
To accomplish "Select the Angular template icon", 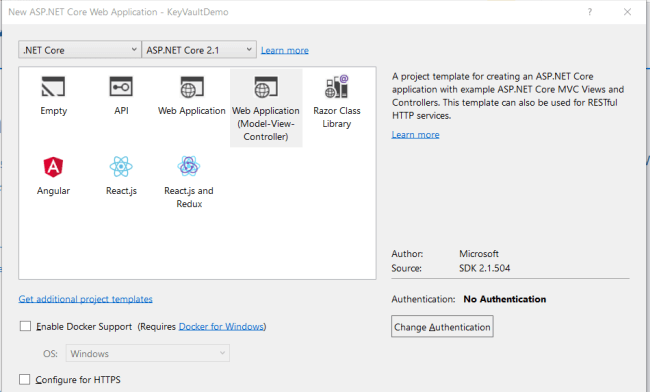I will coord(53,167).
